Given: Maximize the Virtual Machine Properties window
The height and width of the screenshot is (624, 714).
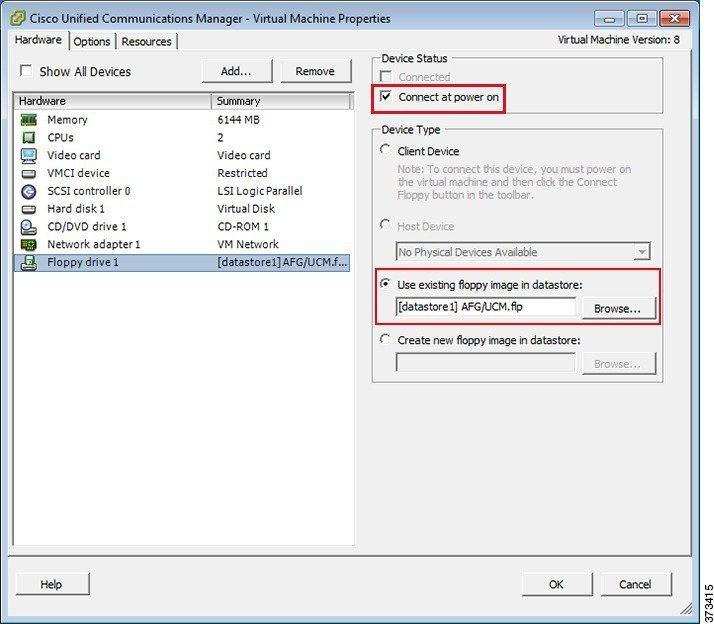Looking at the screenshot, I should pyautogui.click(x=642, y=19).
